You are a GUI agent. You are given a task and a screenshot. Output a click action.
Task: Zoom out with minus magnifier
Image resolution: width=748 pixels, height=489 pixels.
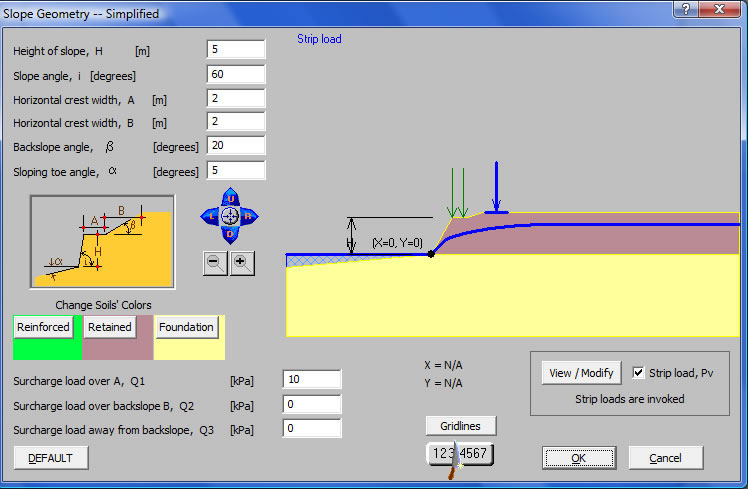coord(215,263)
